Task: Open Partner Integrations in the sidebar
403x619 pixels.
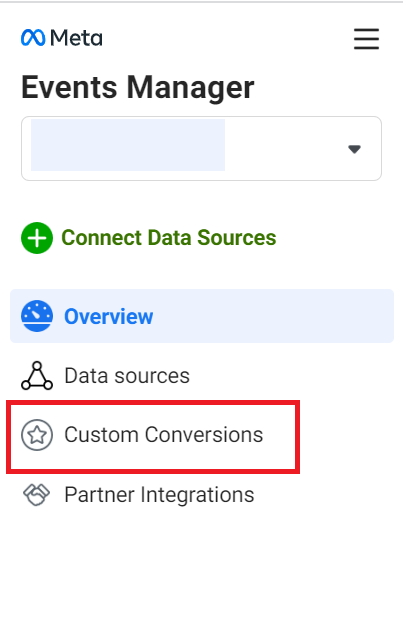Action: (202, 494)
